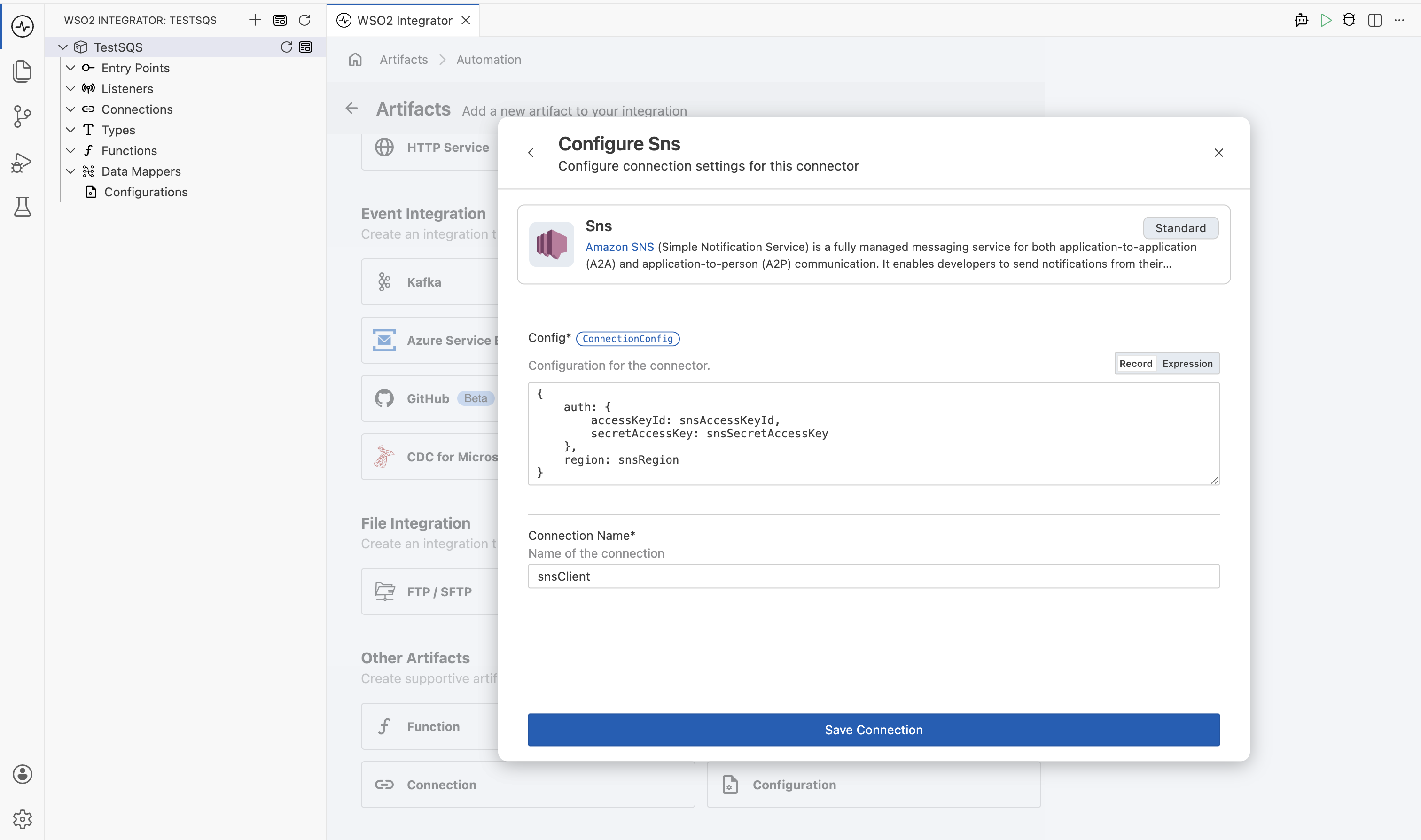Image resolution: width=1421 pixels, height=840 pixels.
Task: Click the Automation breadcrumb
Action: click(489, 60)
